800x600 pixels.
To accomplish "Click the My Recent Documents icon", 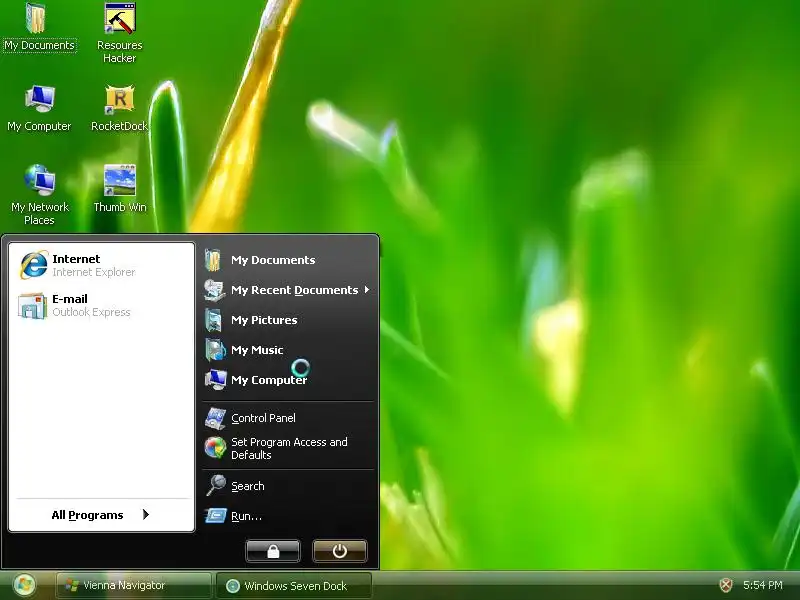I will point(214,290).
